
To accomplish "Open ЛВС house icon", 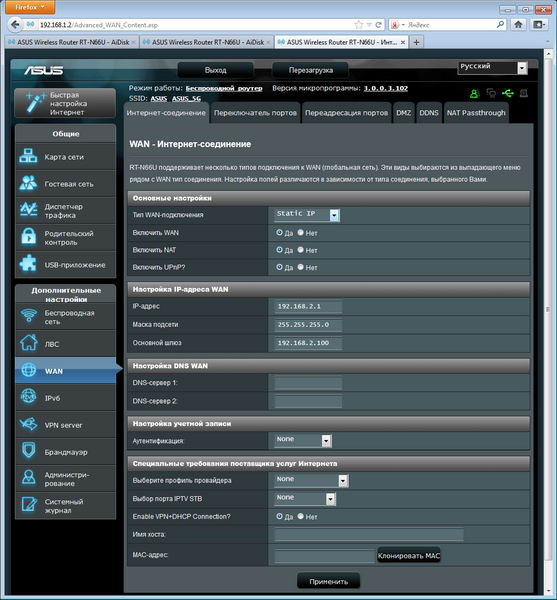I will point(28,343).
